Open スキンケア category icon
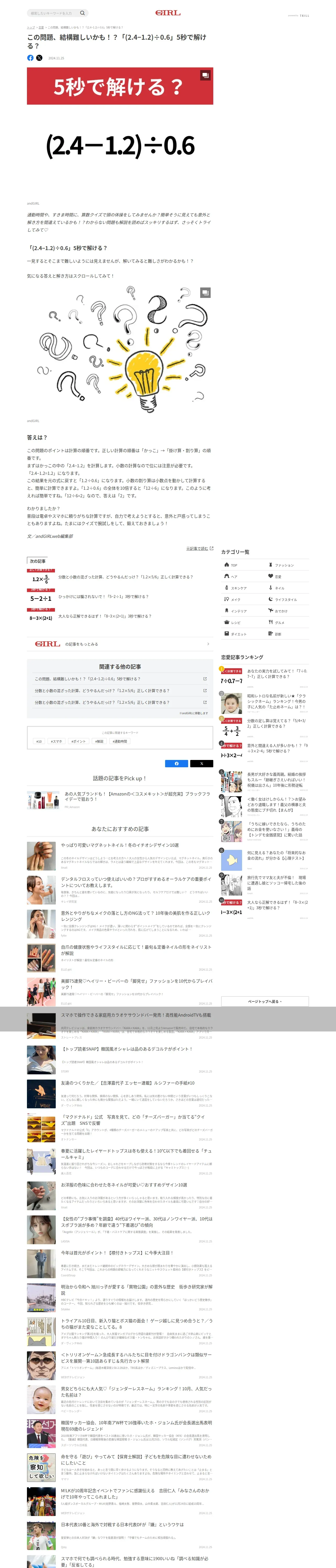The width and height of the screenshot is (336, 1568). point(227,588)
